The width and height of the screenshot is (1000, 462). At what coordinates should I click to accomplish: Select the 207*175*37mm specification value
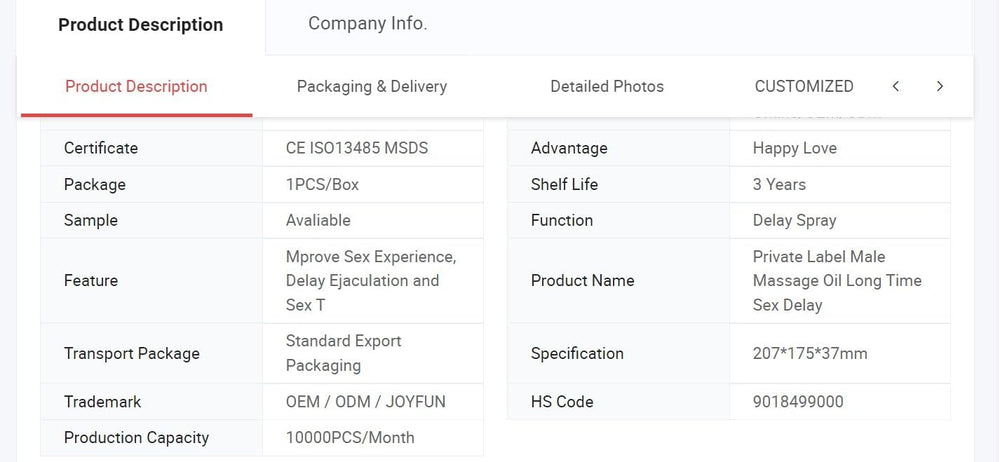(810, 353)
